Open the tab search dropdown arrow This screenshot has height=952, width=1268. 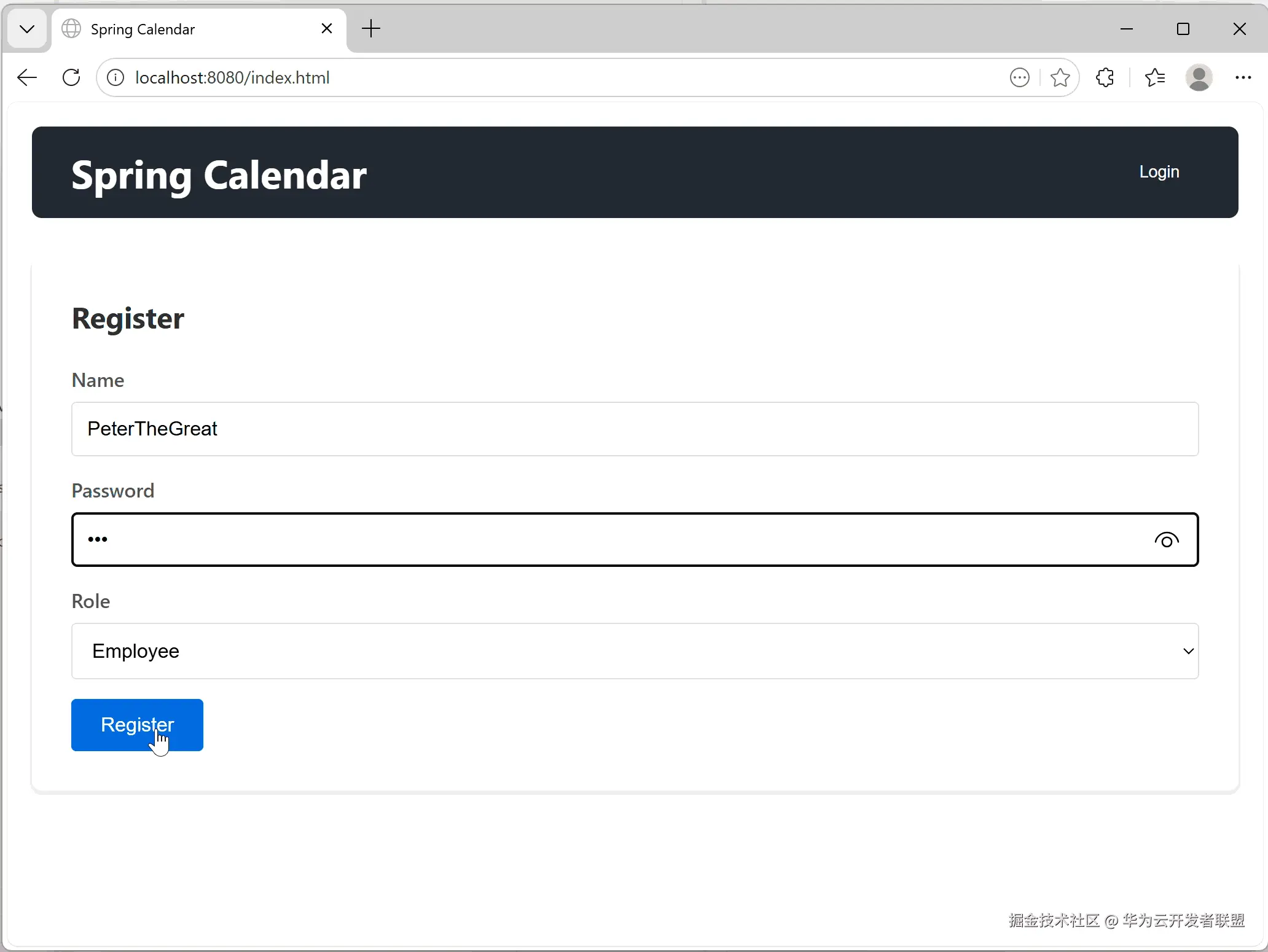click(27, 29)
